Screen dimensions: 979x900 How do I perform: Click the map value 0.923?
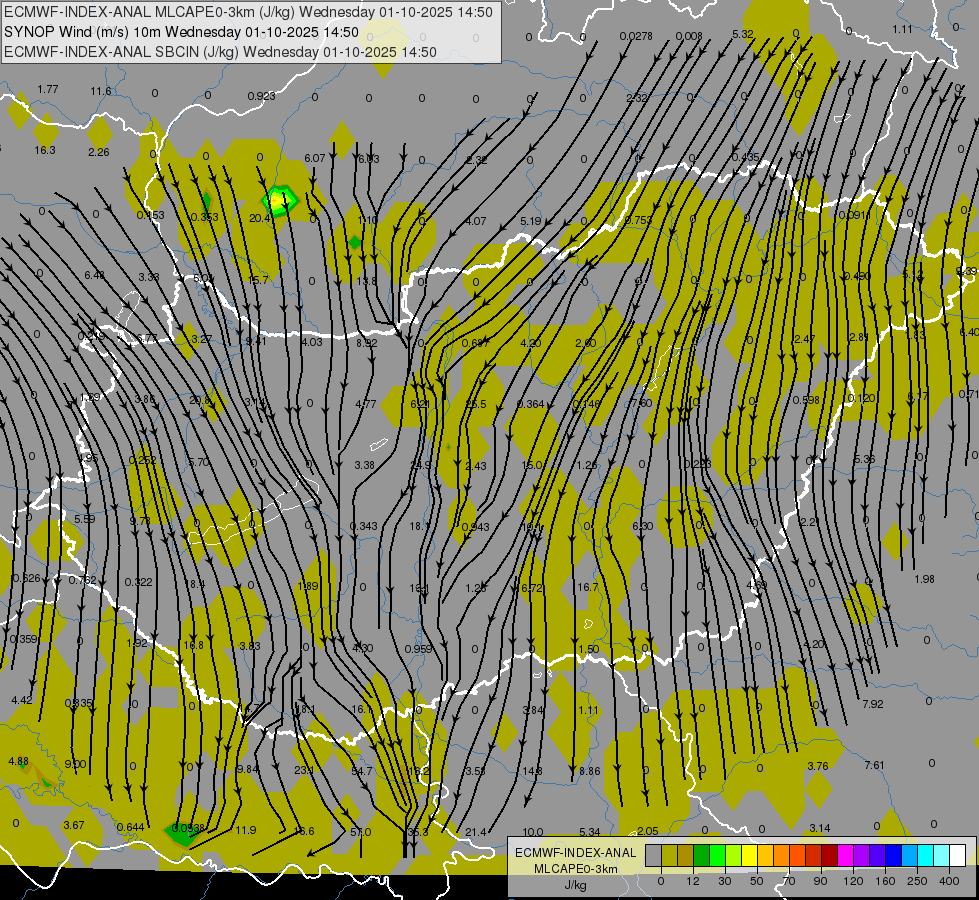[x=261, y=96]
